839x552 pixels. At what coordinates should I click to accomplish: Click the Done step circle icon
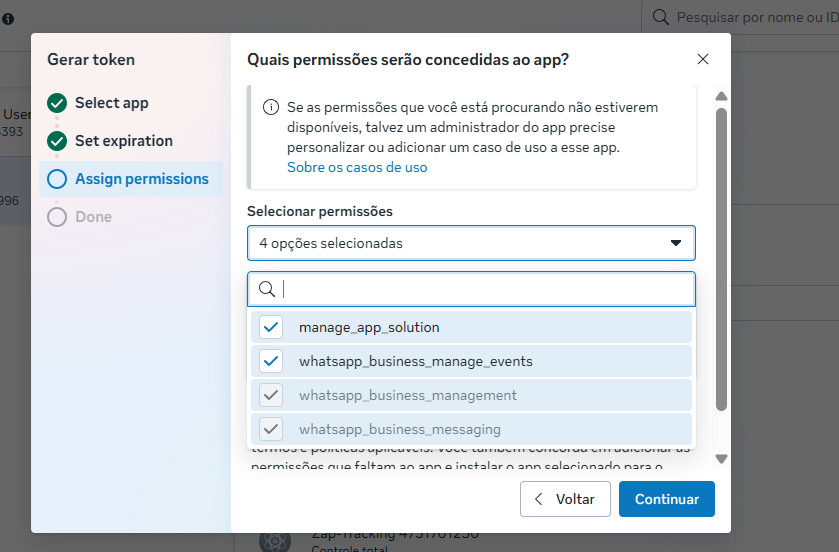click(x=57, y=217)
